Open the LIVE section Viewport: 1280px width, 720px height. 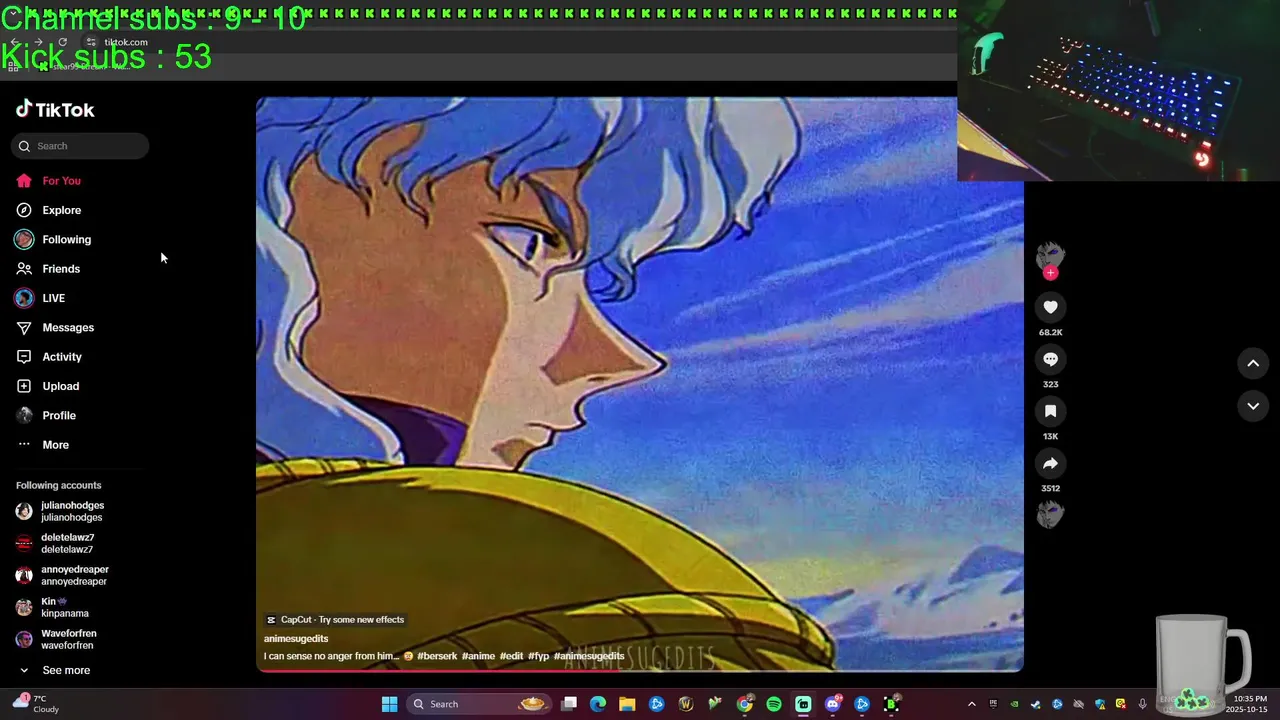coord(40,298)
